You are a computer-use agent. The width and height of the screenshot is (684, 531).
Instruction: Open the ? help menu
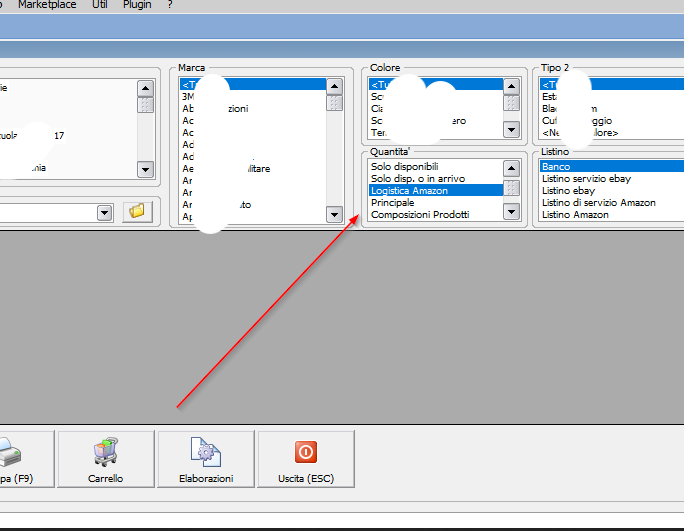[x=170, y=5]
